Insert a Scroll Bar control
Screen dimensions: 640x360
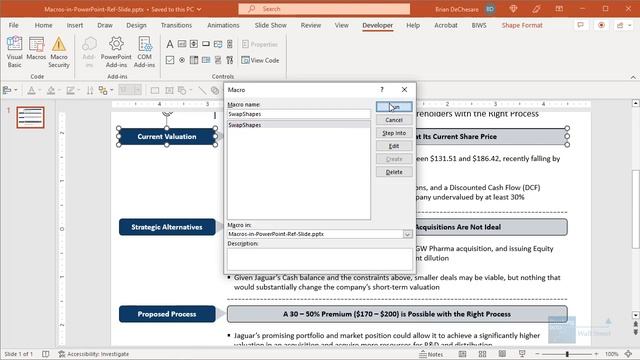pos(230,44)
